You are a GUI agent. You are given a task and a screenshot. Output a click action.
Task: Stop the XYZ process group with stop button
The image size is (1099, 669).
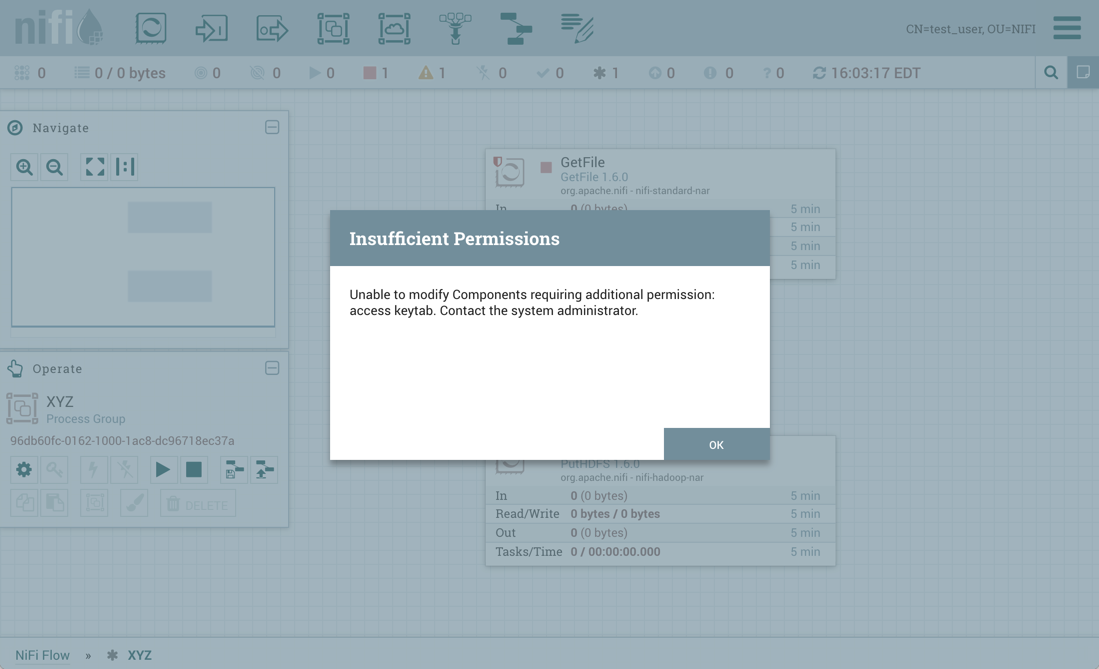[x=194, y=469]
